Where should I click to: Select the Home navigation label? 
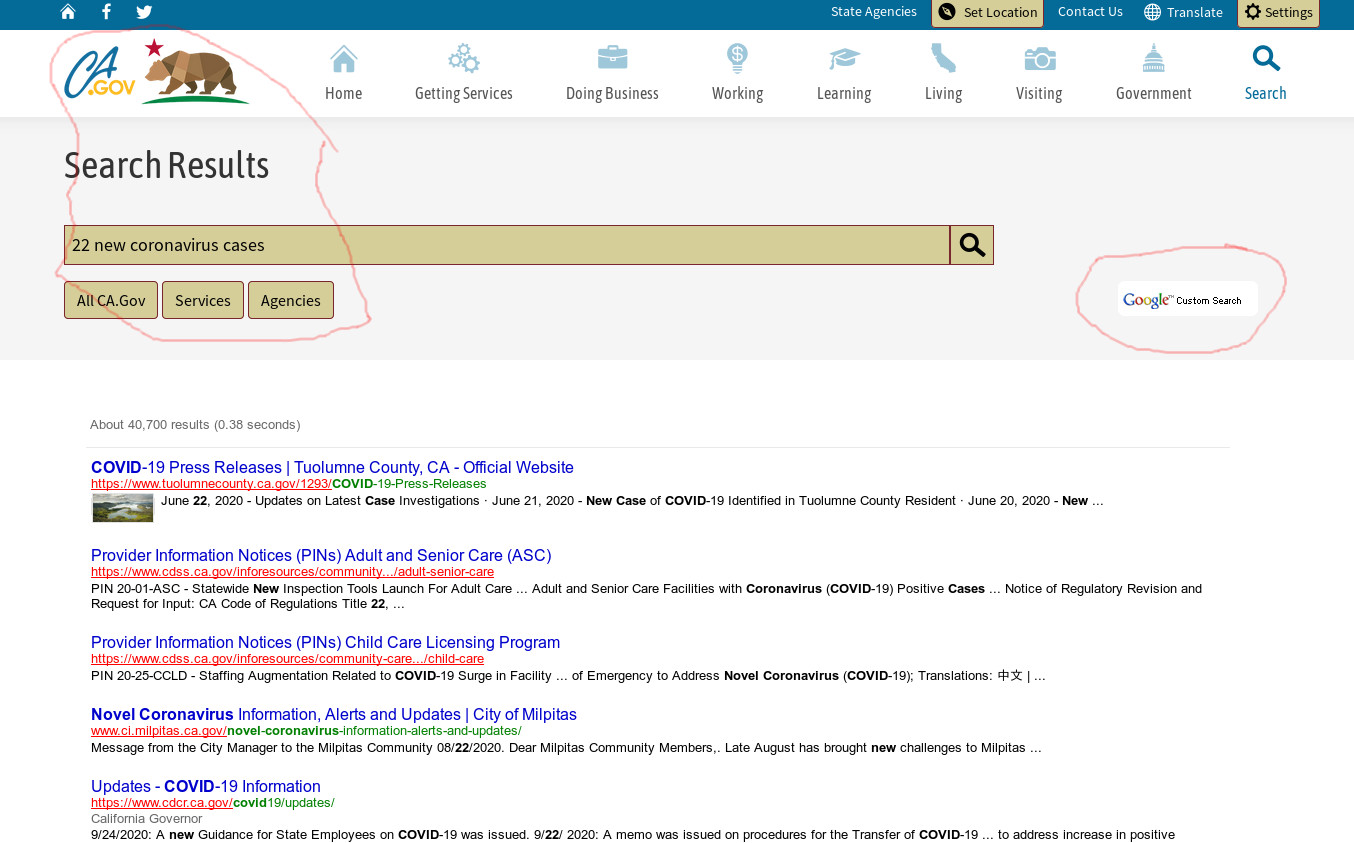(x=343, y=93)
